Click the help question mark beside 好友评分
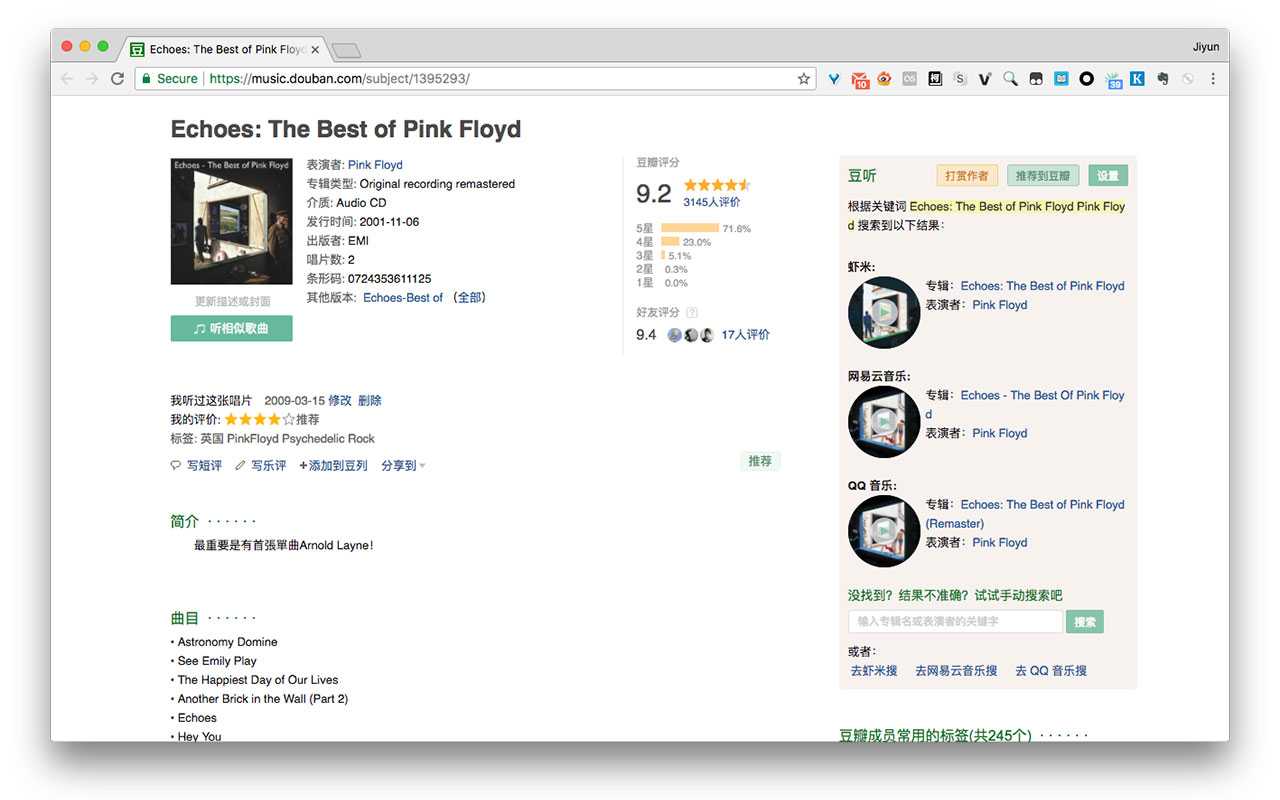This screenshot has width=1280, height=800. pos(692,313)
